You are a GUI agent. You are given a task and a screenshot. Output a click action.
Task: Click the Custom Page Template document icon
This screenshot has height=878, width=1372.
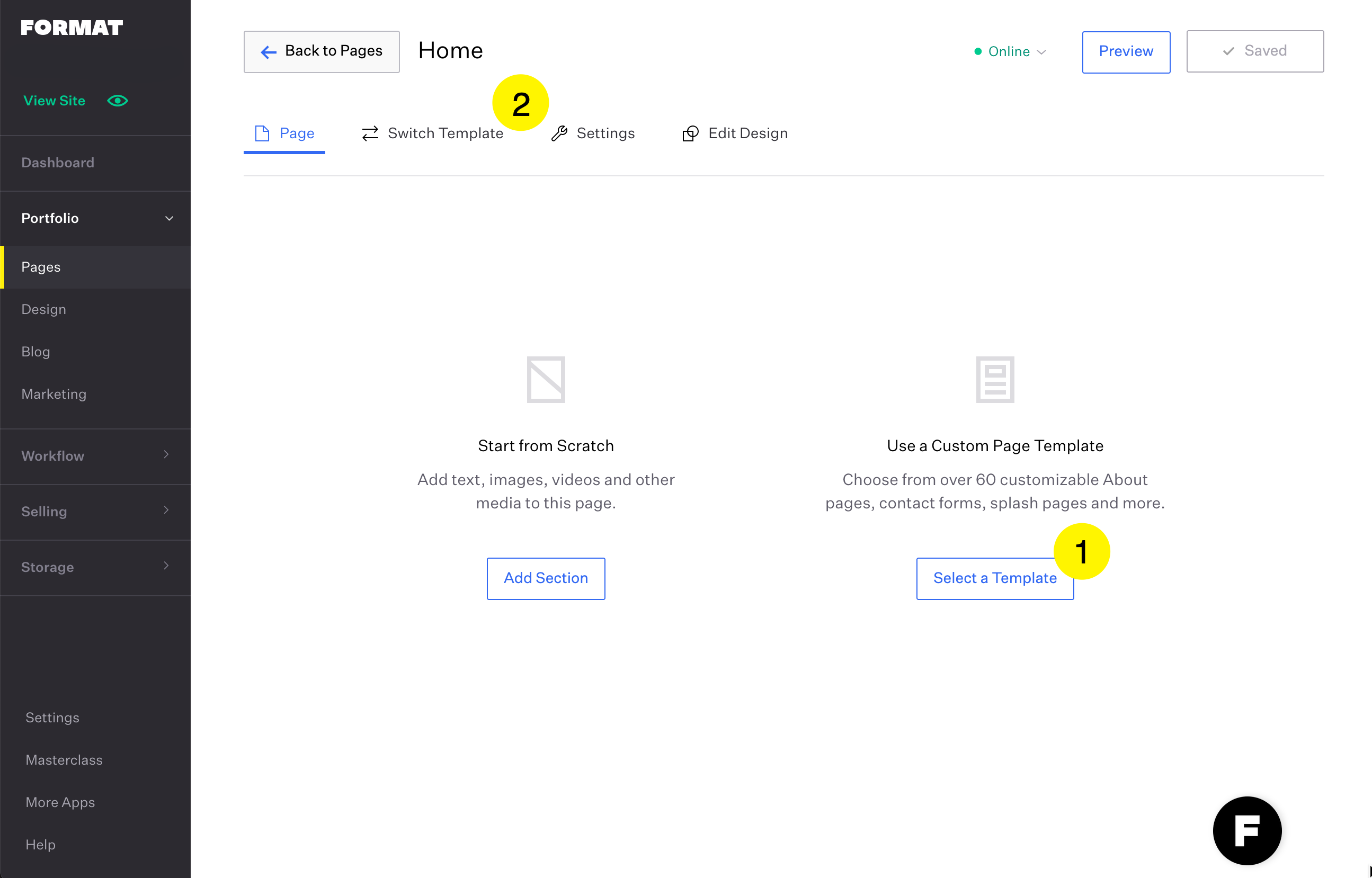[994, 379]
